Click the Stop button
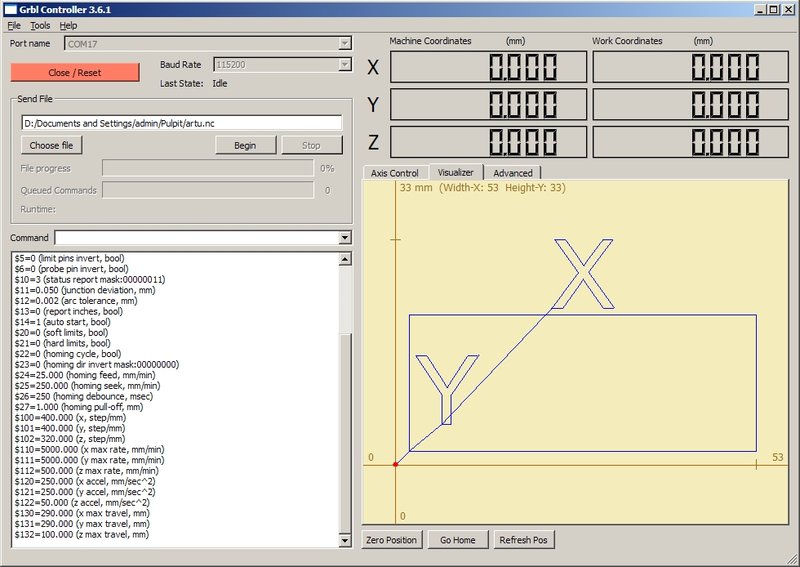 point(311,145)
